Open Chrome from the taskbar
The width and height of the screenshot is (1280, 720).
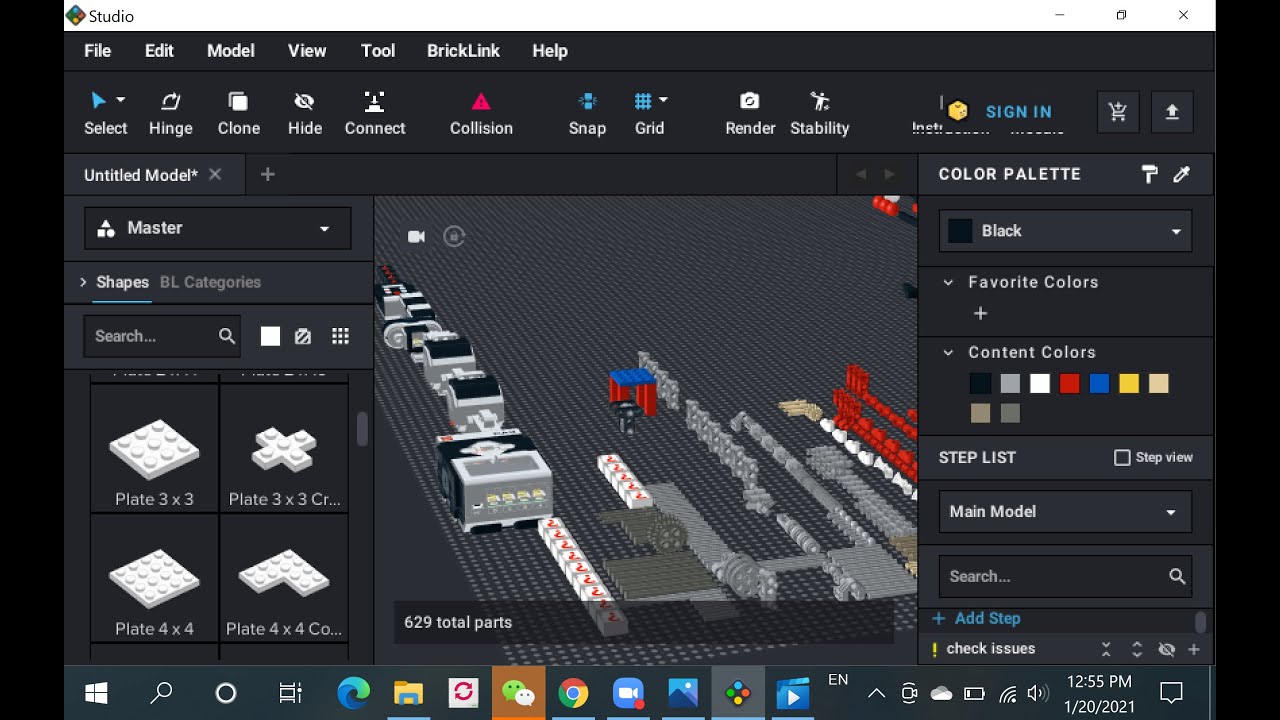[x=573, y=694]
